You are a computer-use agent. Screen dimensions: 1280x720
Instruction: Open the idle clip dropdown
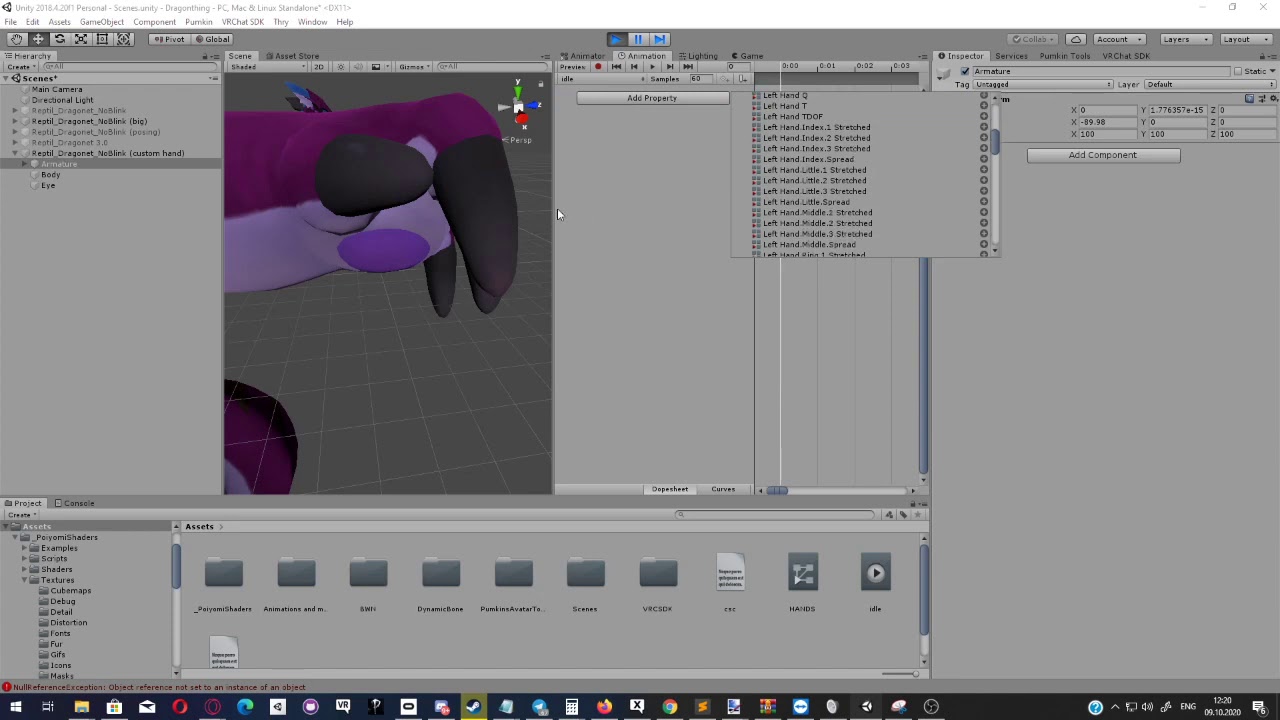tap(600, 79)
